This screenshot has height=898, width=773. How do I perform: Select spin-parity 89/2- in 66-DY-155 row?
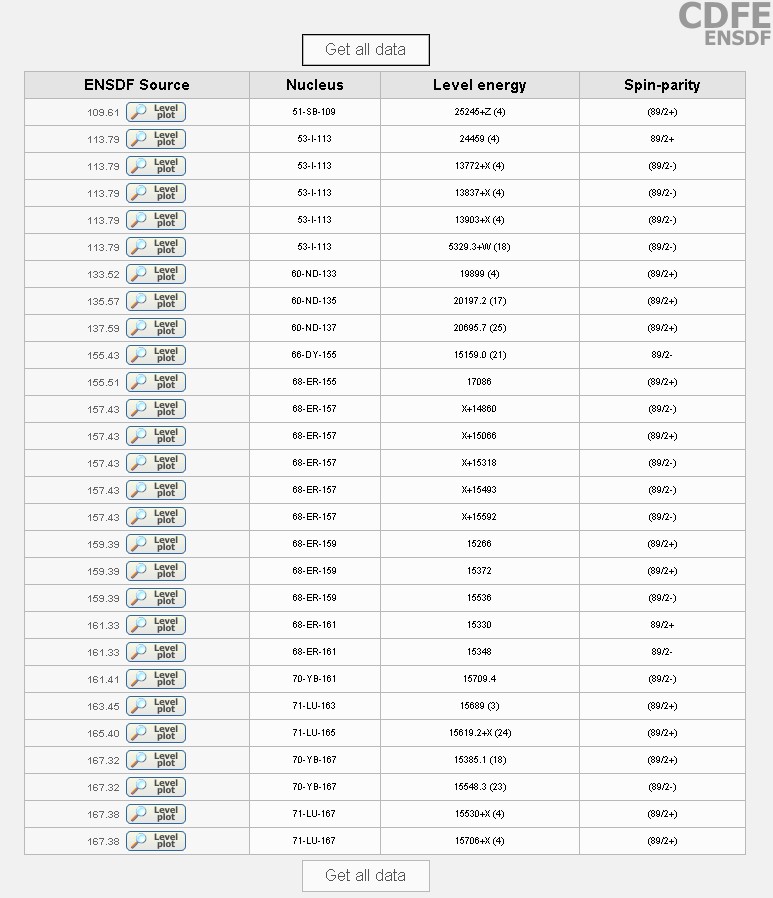click(662, 355)
